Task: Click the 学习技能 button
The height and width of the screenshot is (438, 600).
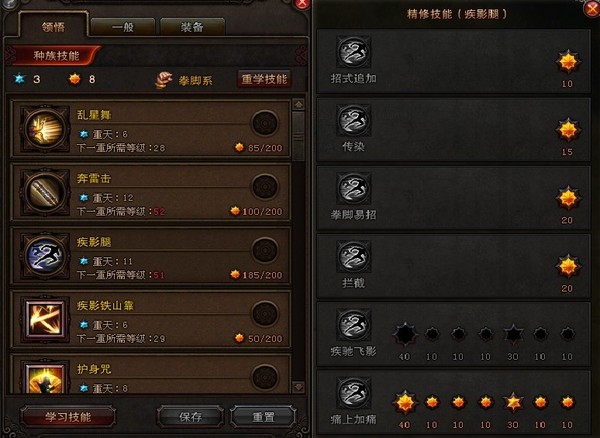Action: point(68,417)
